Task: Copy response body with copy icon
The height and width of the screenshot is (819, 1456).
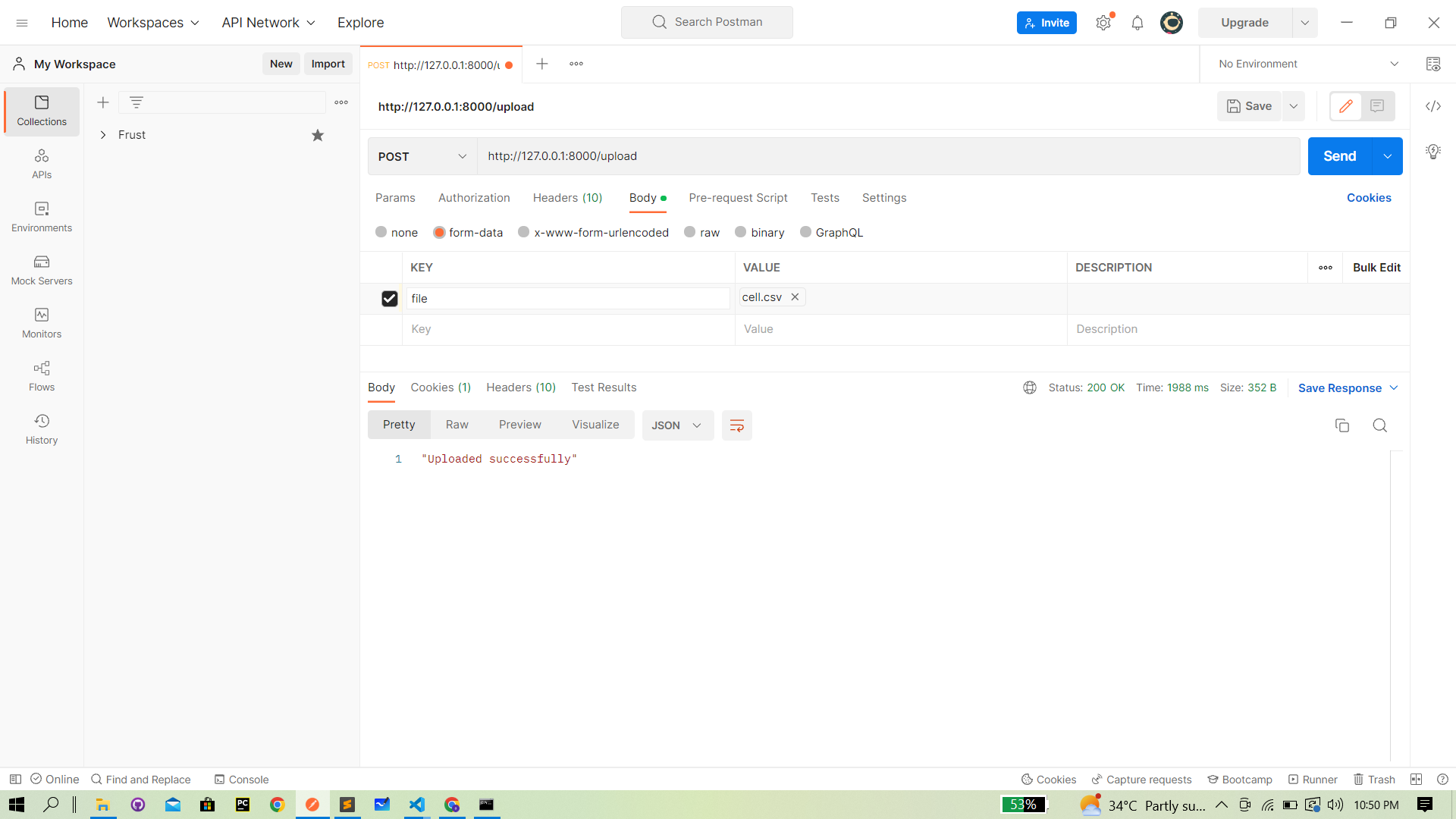Action: pyautogui.click(x=1341, y=425)
